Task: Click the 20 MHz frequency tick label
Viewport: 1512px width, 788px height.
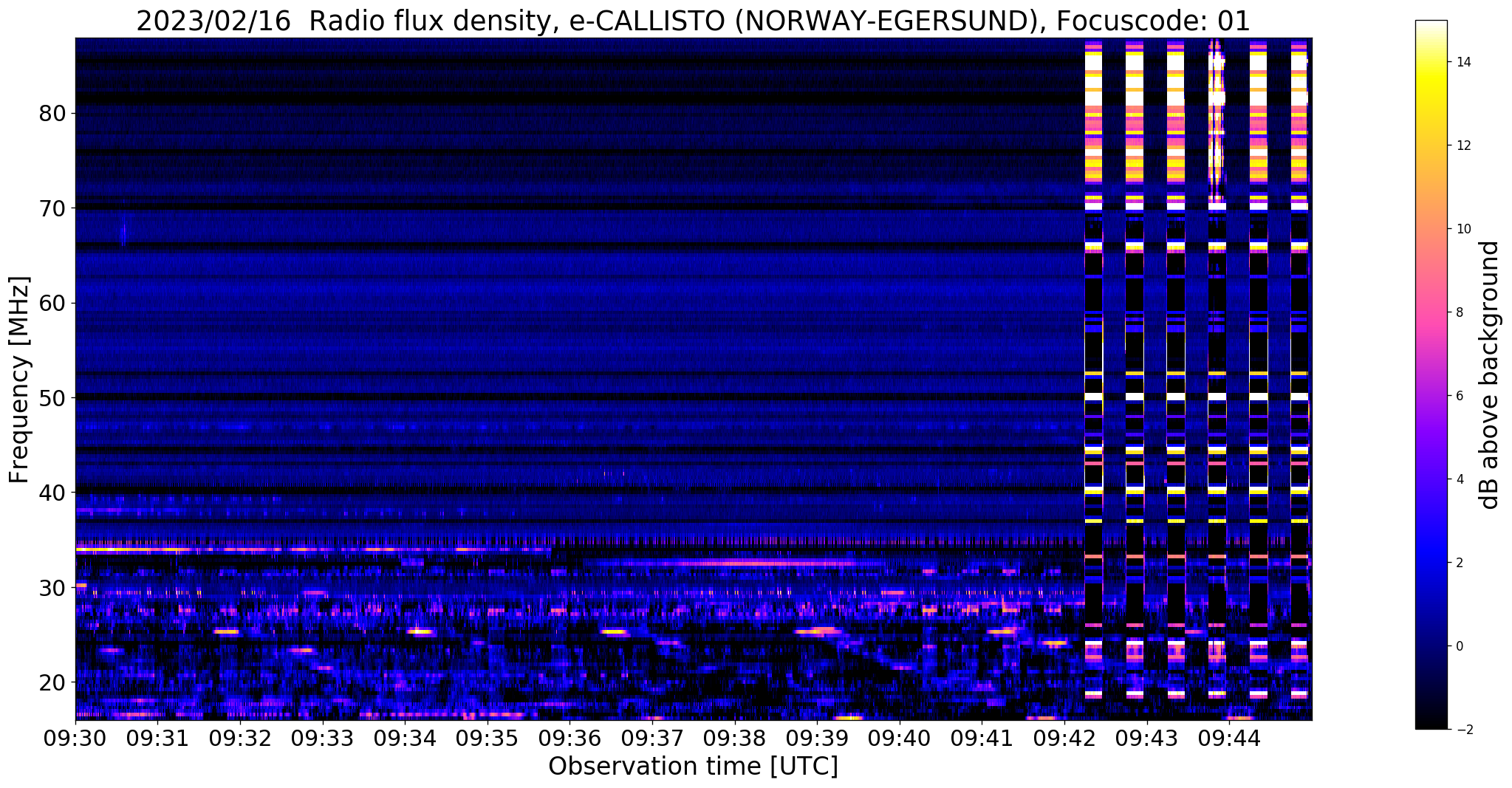Action: 52,682
